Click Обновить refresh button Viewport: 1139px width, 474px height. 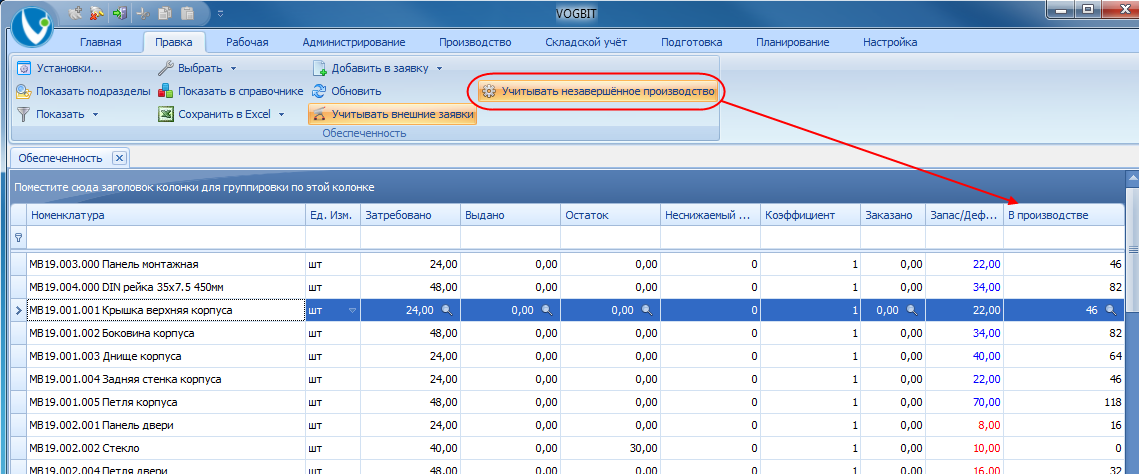coord(347,91)
